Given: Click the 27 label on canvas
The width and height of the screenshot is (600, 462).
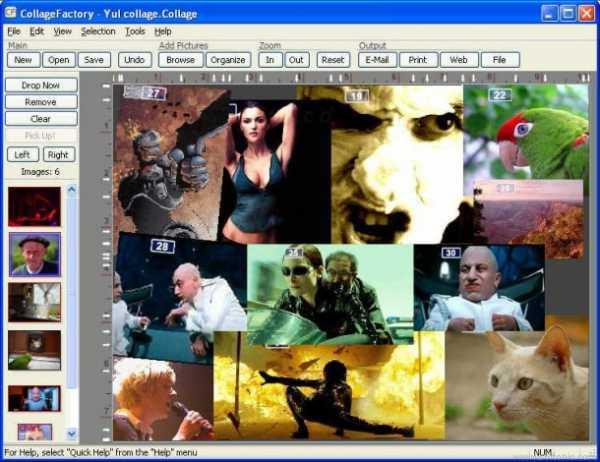Looking at the screenshot, I should (154, 93).
